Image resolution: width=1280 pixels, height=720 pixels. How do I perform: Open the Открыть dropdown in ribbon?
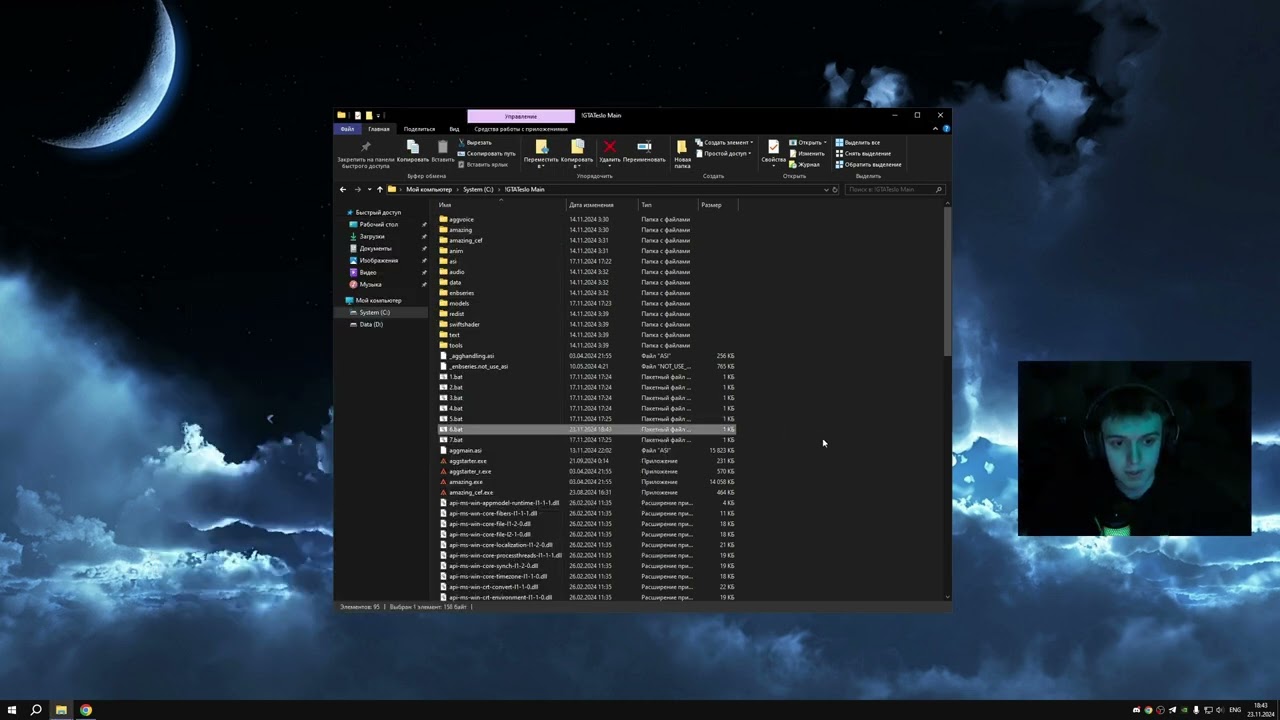click(x=807, y=142)
